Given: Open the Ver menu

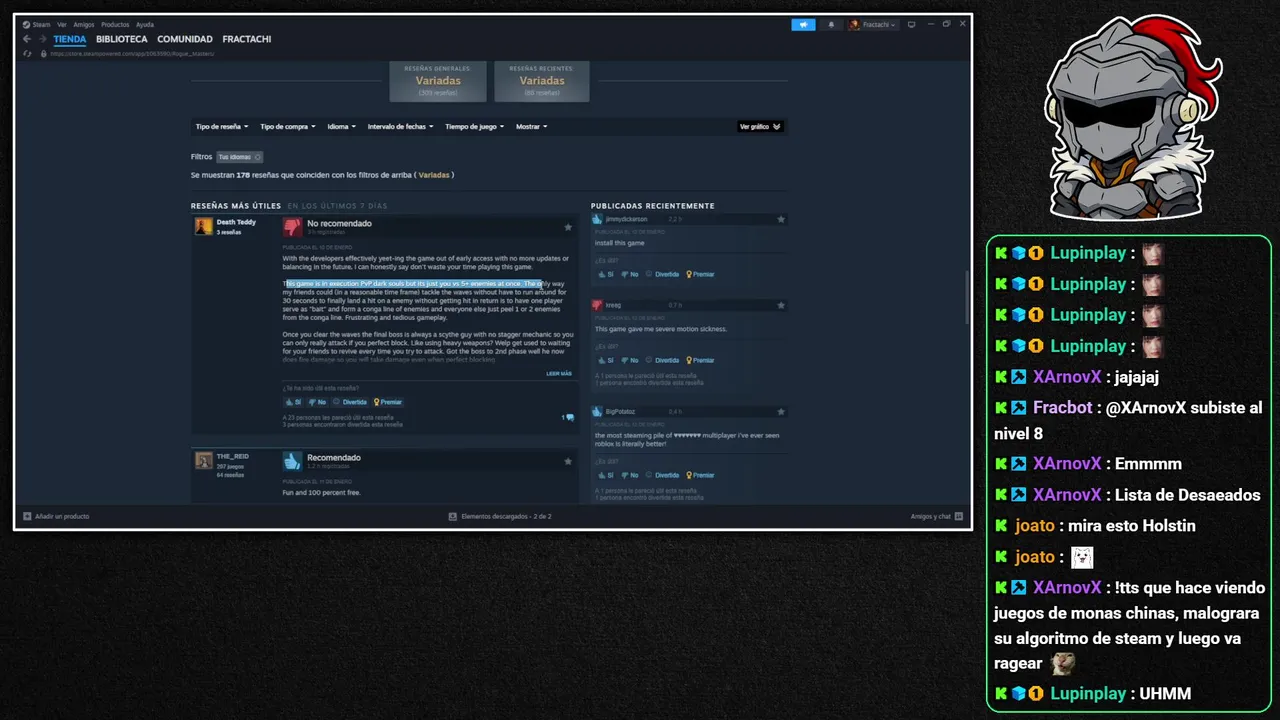Looking at the screenshot, I should click(62, 24).
